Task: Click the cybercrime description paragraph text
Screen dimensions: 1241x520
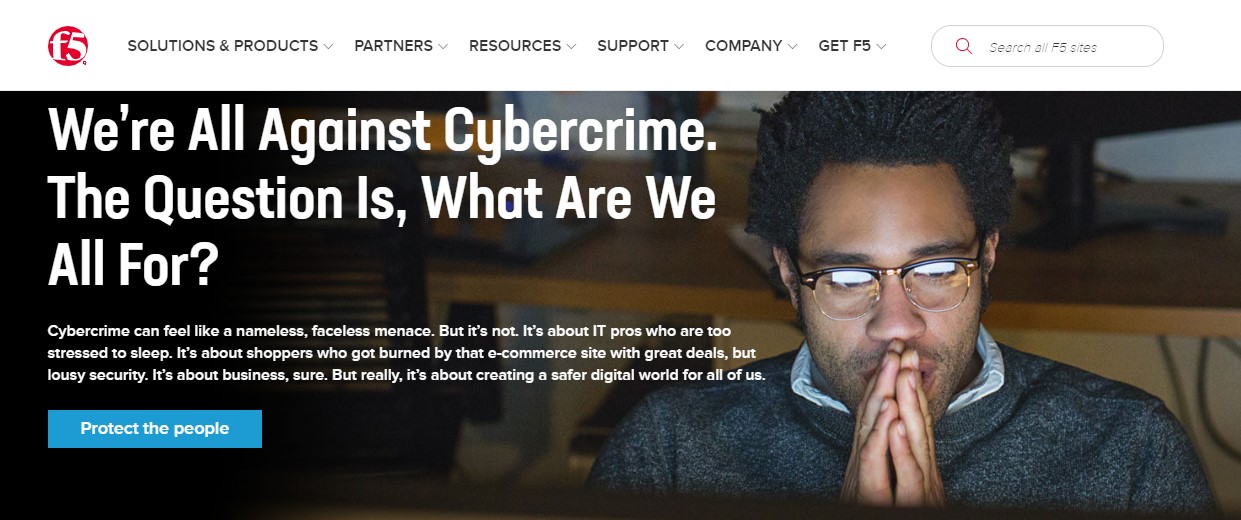Action: 407,352
